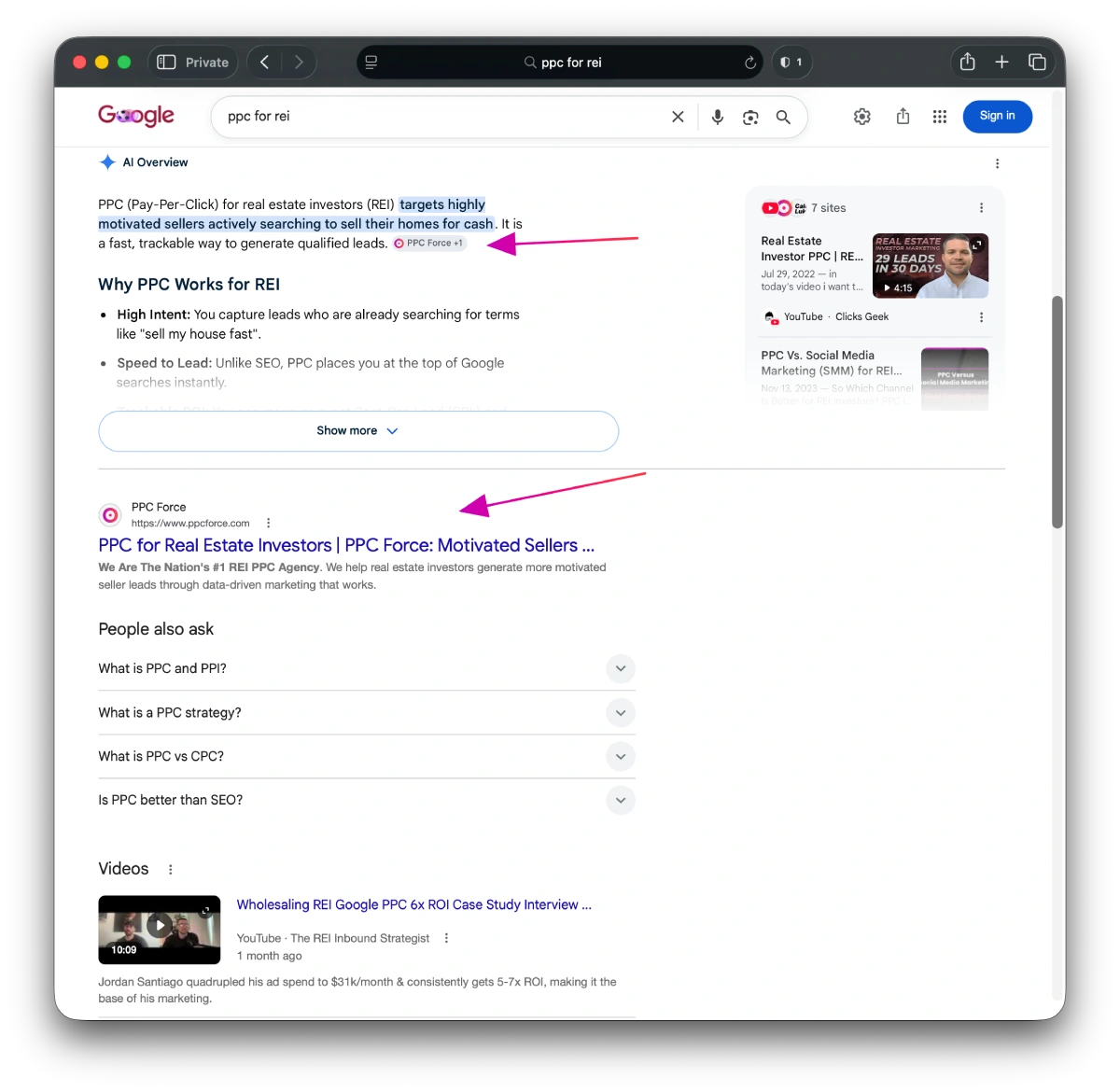Submit search with magnifier icon
The height and width of the screenshot is (1092, 1120).
783,117
